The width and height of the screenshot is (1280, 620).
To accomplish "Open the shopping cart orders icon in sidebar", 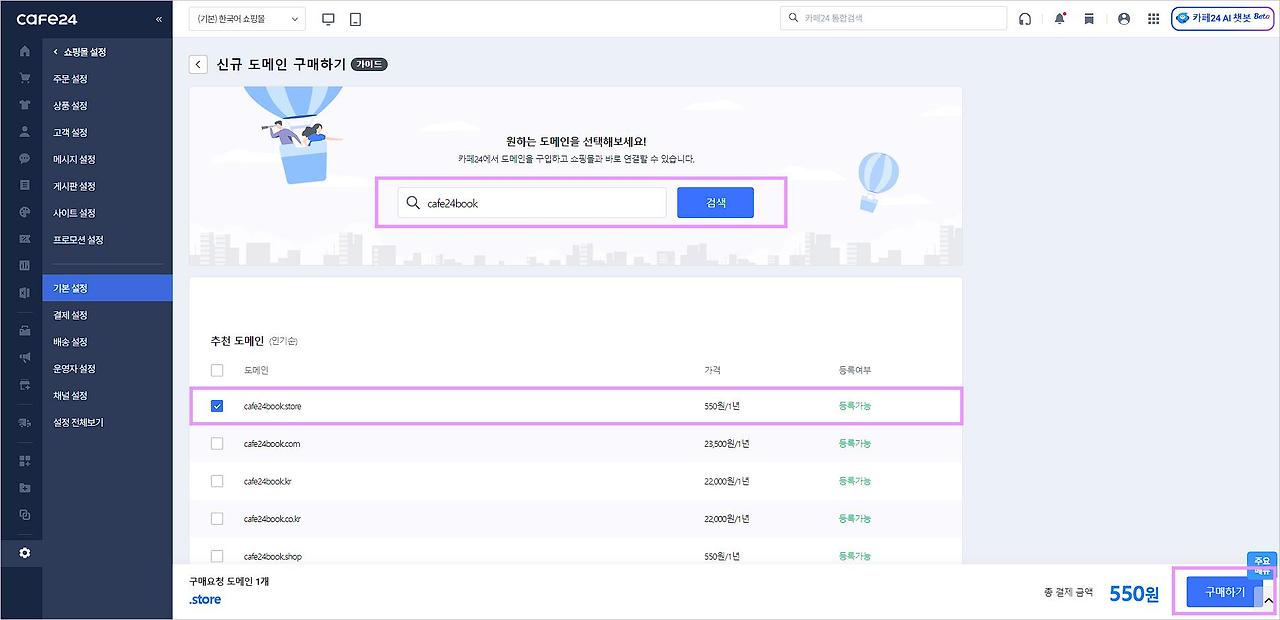I will (25, 78).
